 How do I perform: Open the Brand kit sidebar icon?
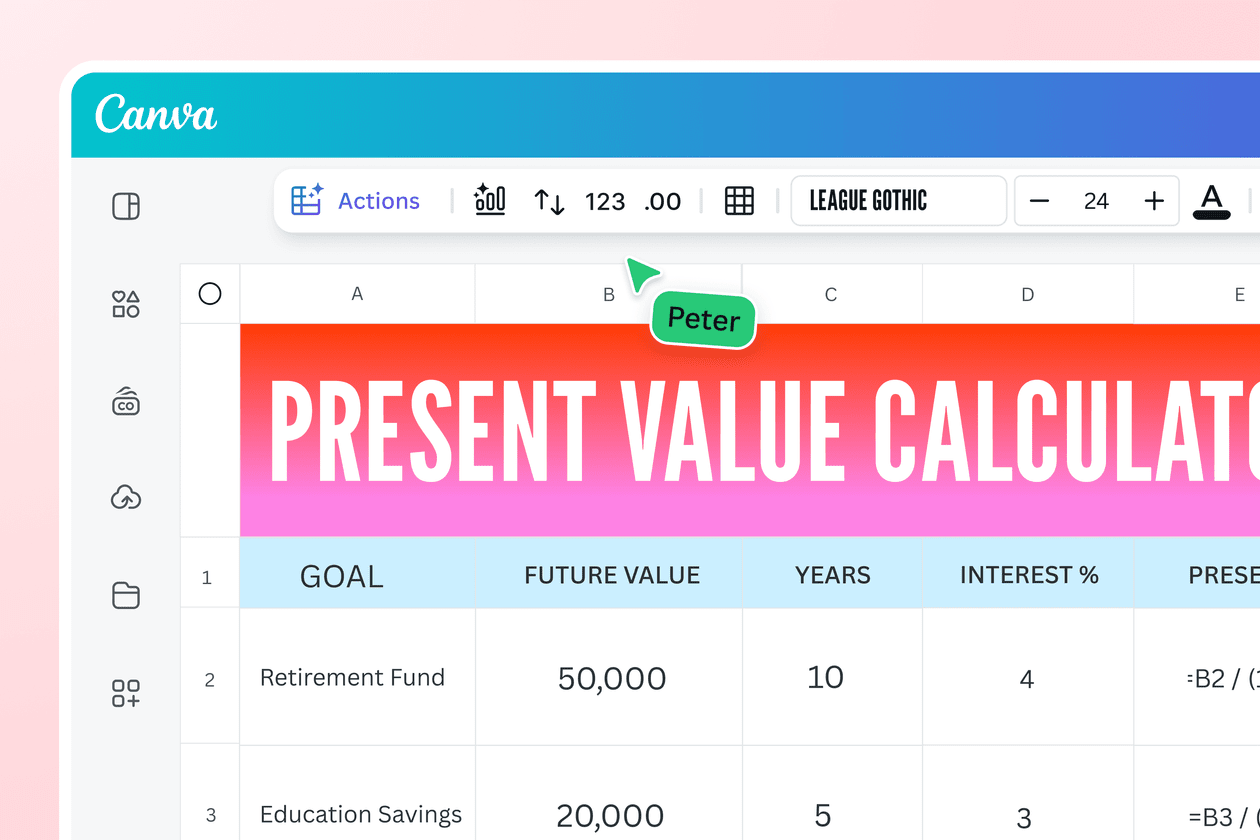(x=126, y=401)
